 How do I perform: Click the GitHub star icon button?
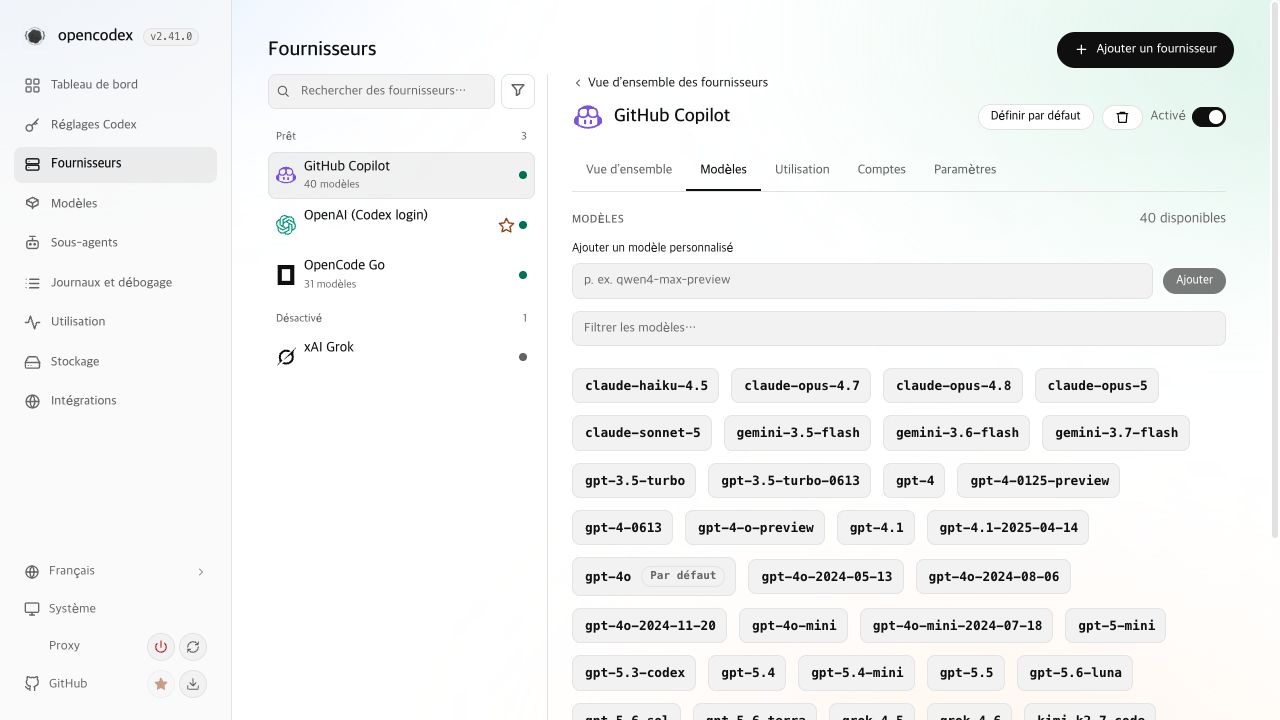pyautogui.click(x=160, y=684)
